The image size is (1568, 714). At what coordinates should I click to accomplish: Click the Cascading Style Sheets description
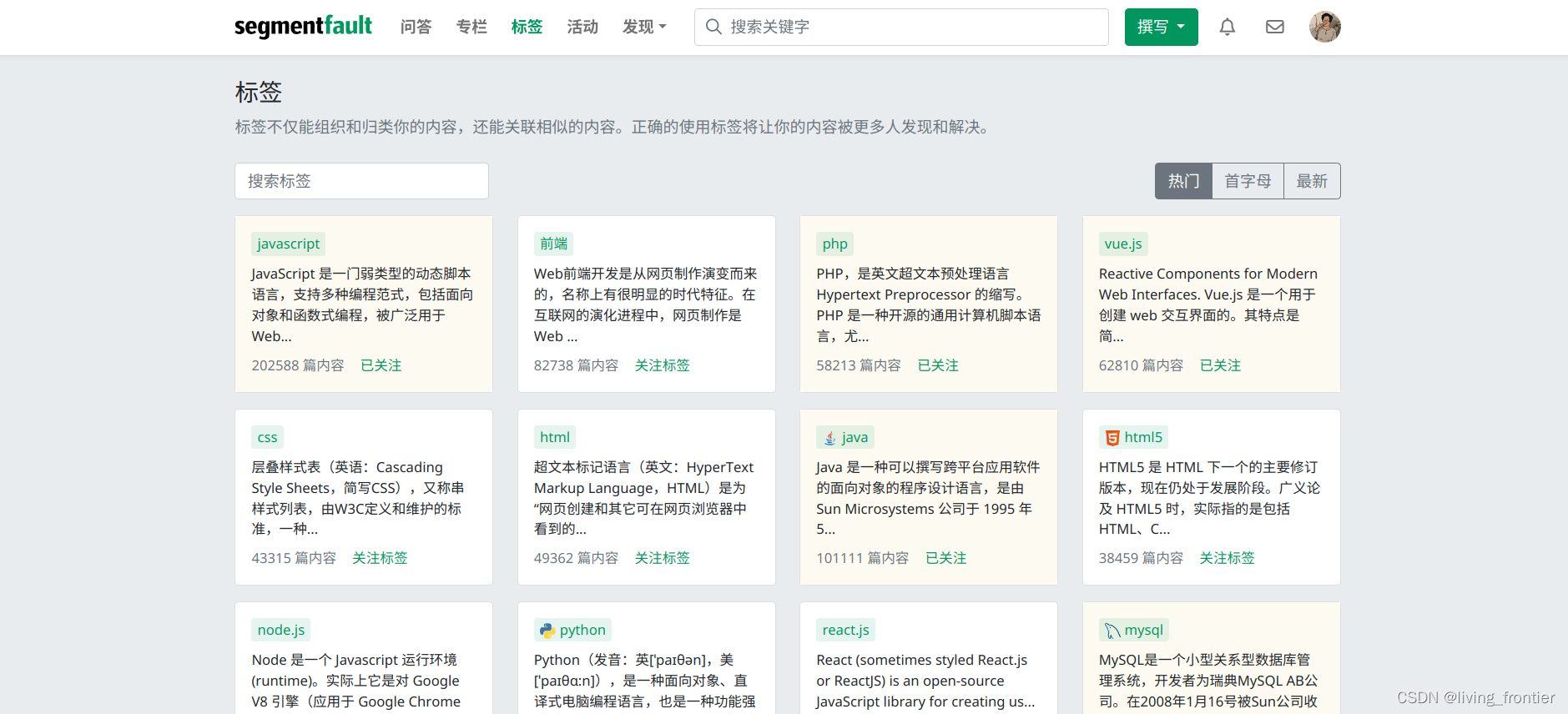pos(359,498)
